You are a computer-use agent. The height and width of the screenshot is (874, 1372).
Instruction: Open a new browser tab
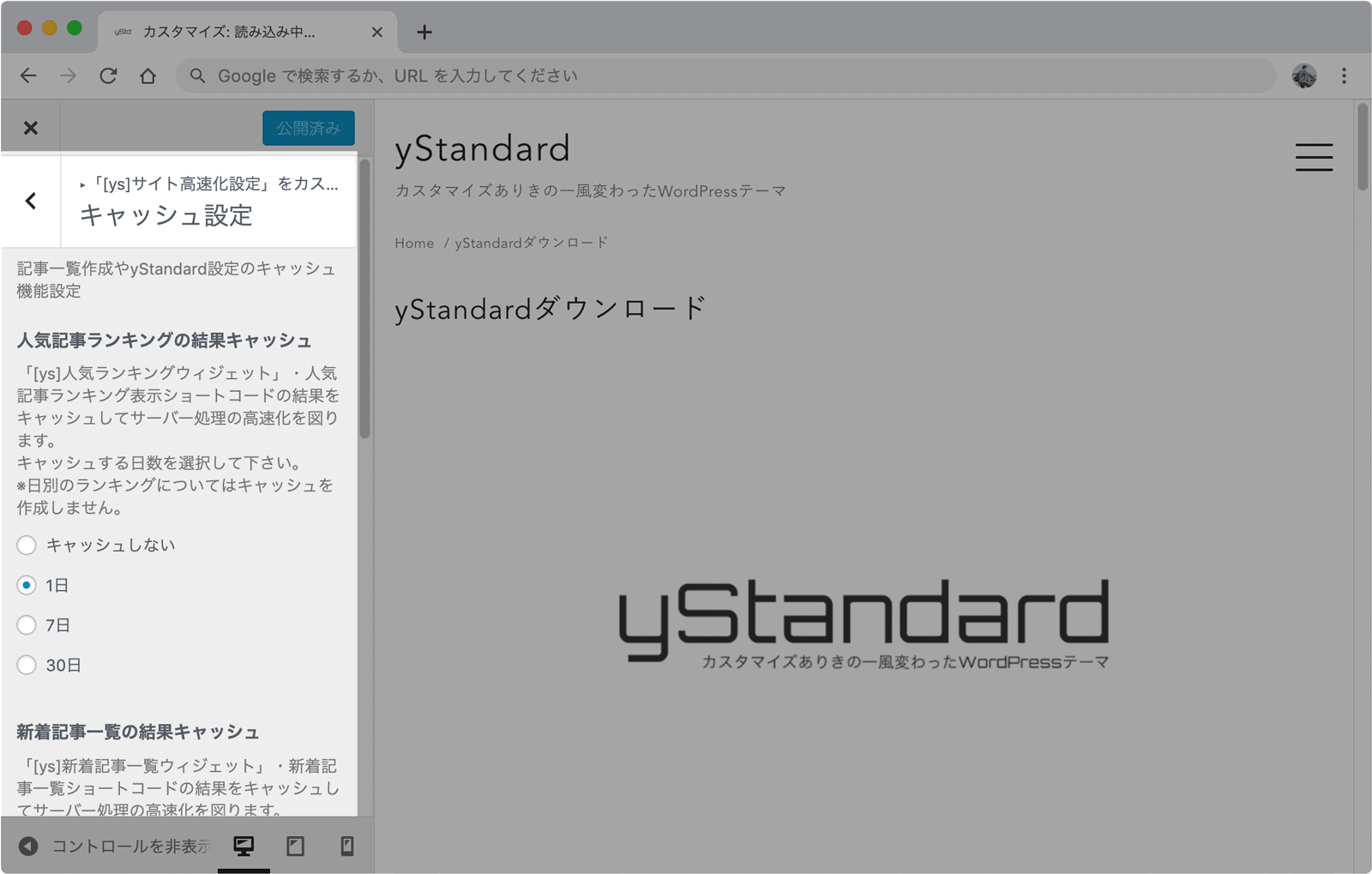pos(424,32)
